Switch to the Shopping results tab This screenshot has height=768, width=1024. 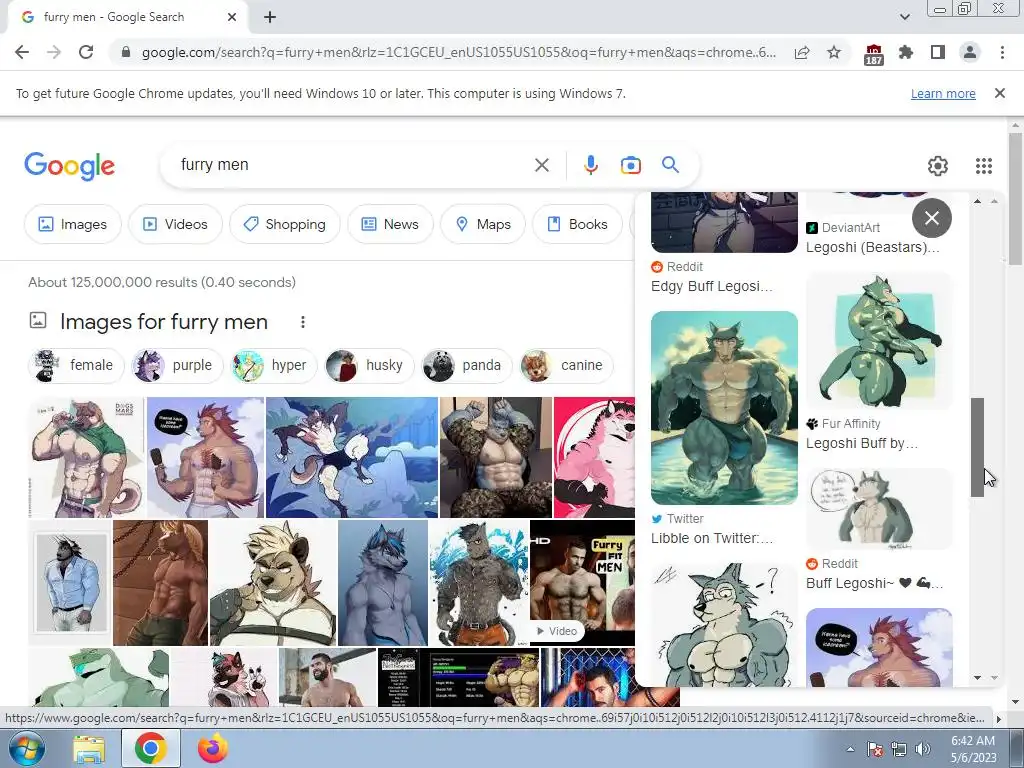[x=285, y=224]
